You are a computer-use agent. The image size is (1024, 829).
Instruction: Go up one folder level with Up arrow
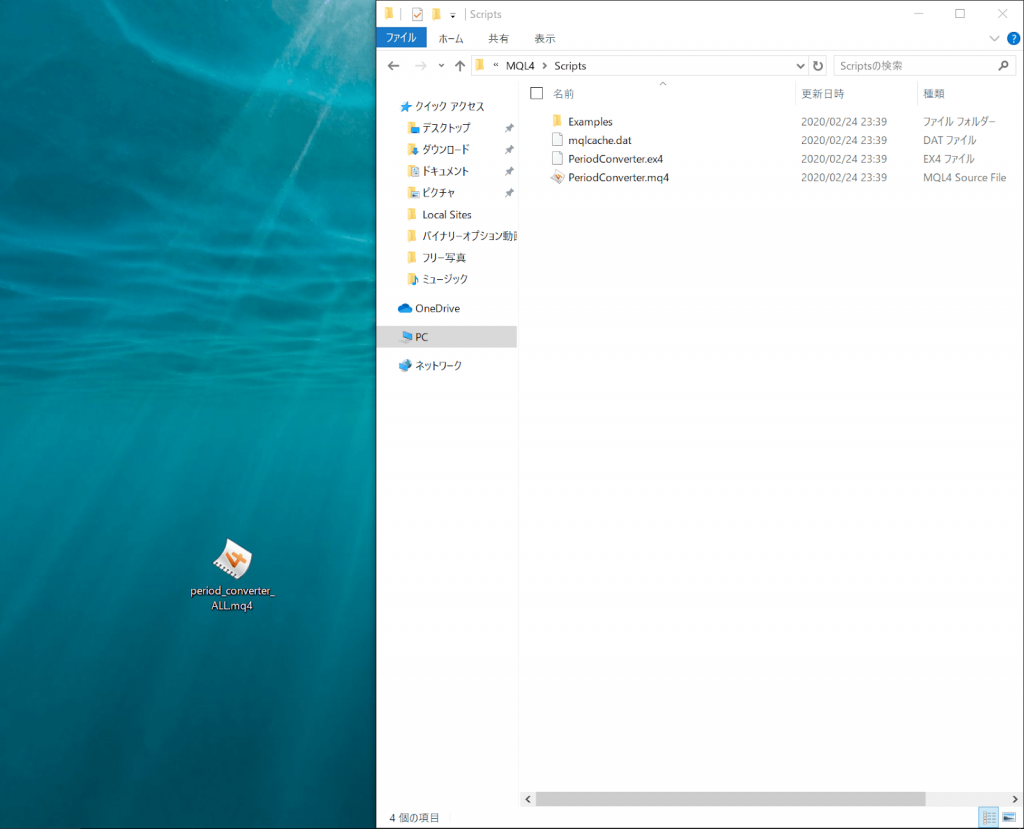pos(460,65)
